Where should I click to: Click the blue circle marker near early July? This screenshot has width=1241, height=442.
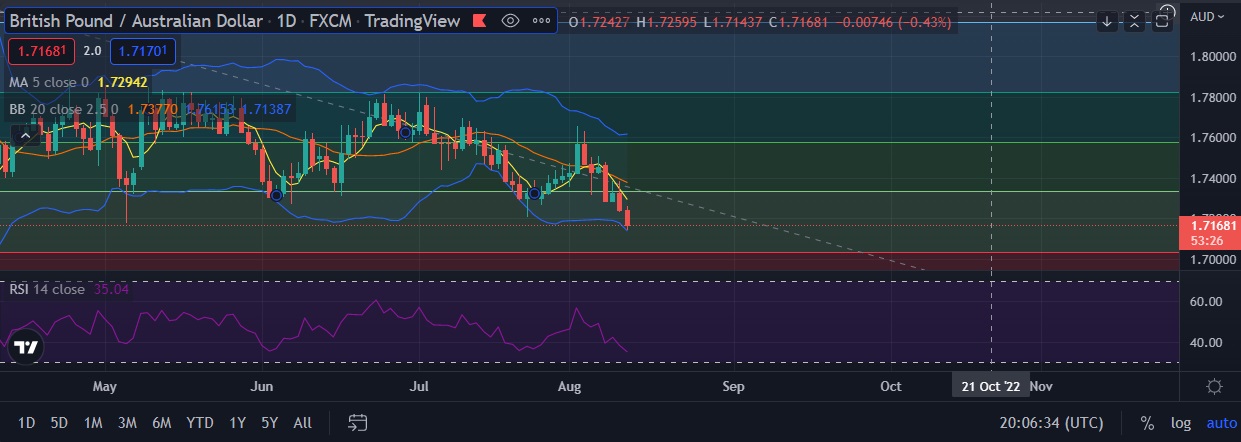coord(405,132)
